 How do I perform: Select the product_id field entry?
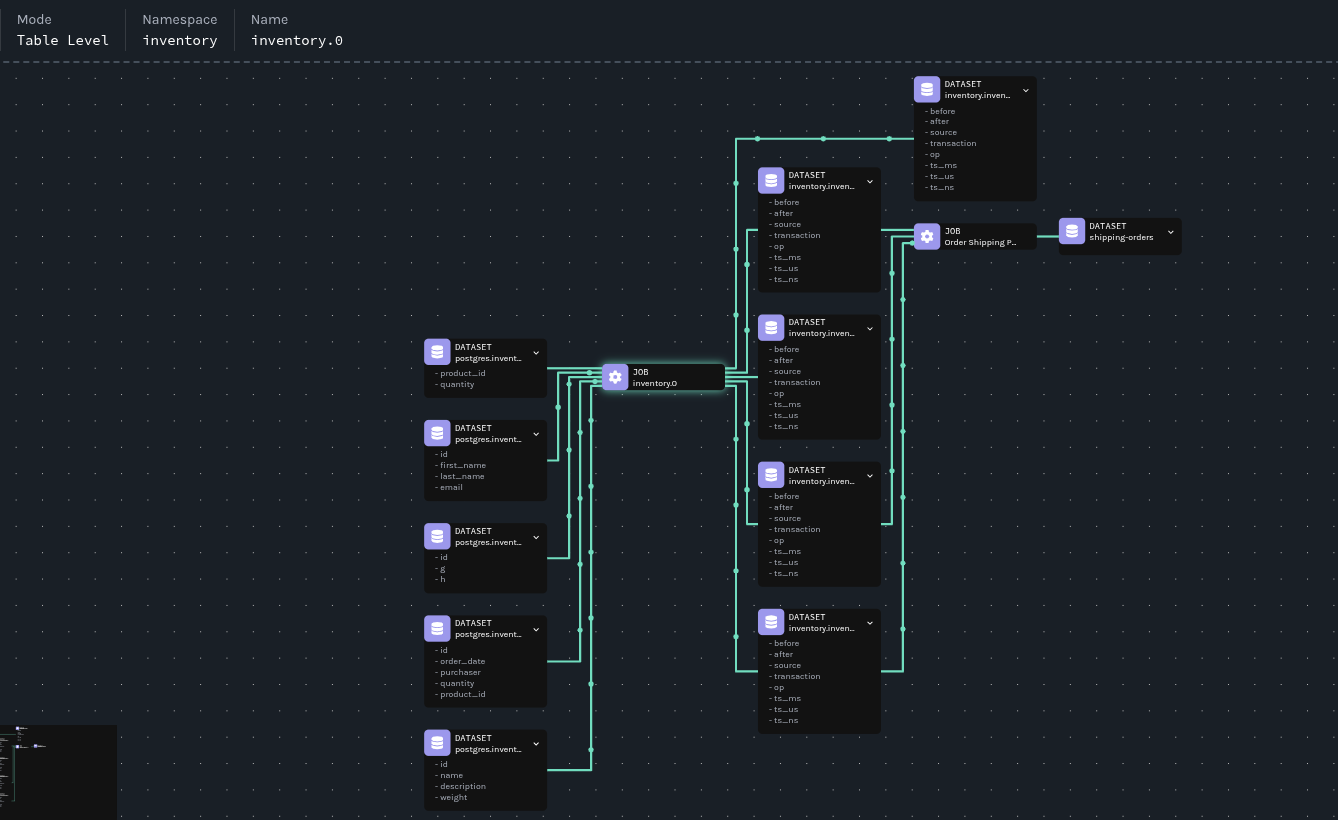coord(462,372)
